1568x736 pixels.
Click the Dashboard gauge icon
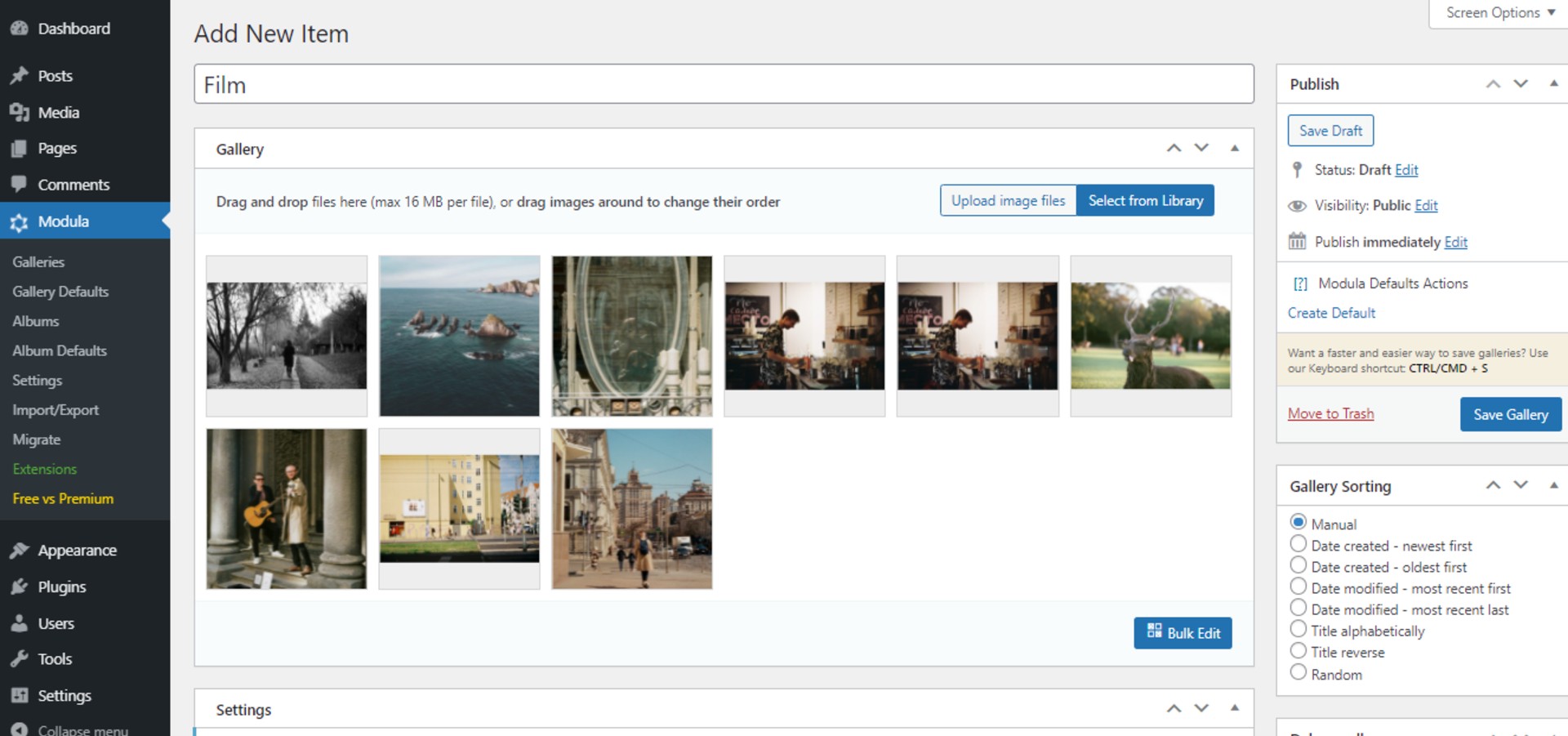[20, 29]
